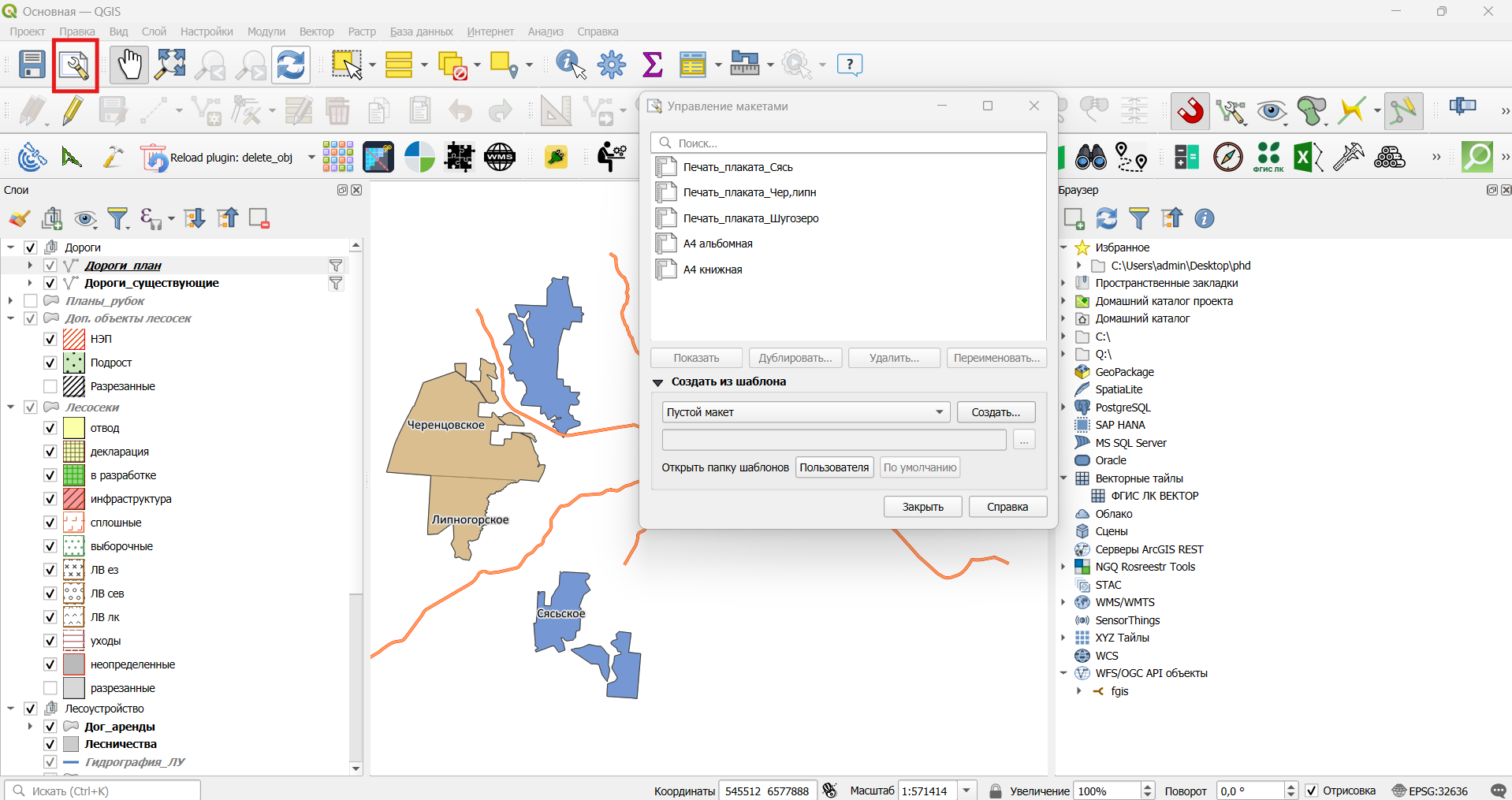Select the Pan Map hand tool
Screen dimensions: 1512x800
coord(128,65)
